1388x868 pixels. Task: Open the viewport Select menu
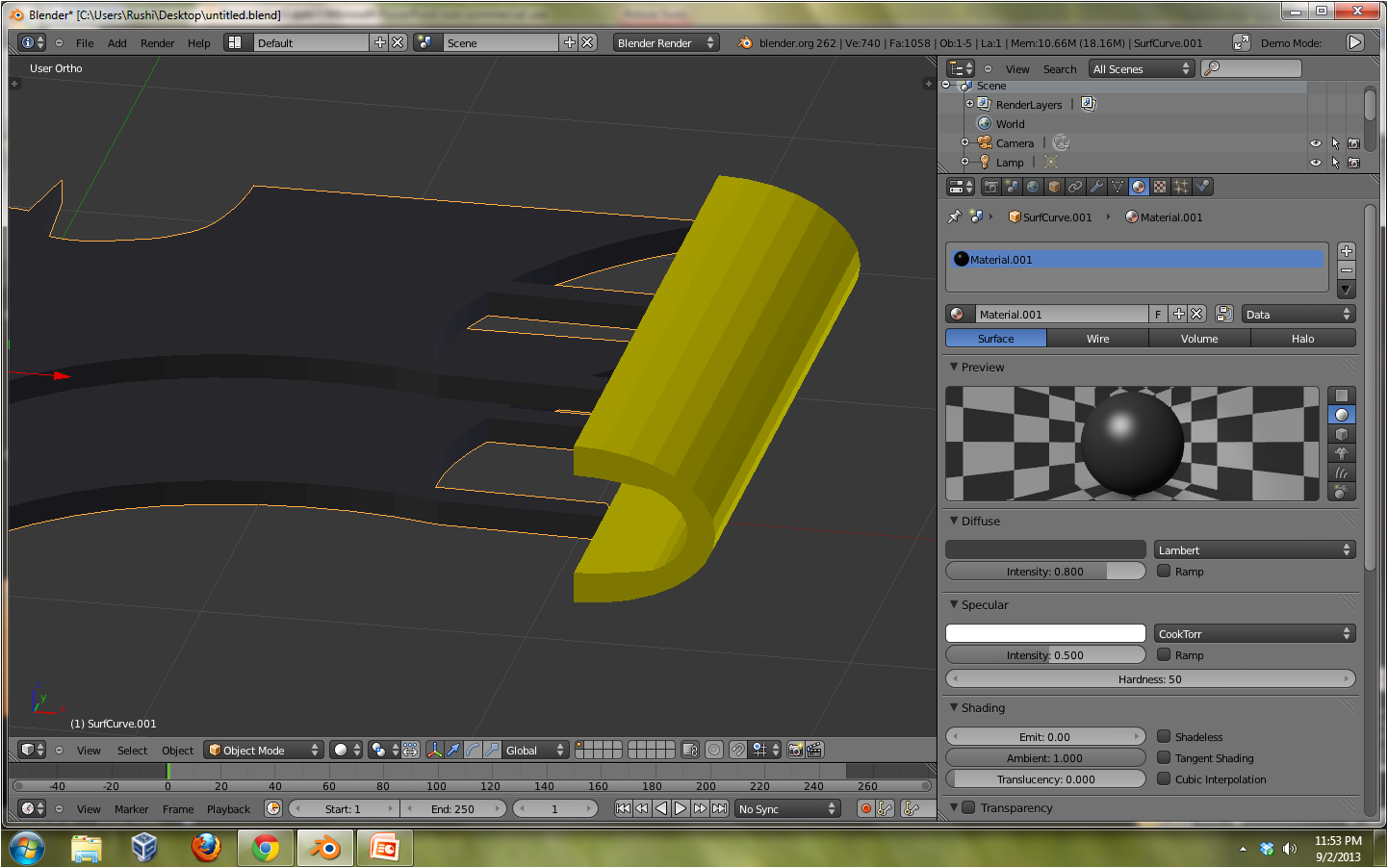pos(132,750)
